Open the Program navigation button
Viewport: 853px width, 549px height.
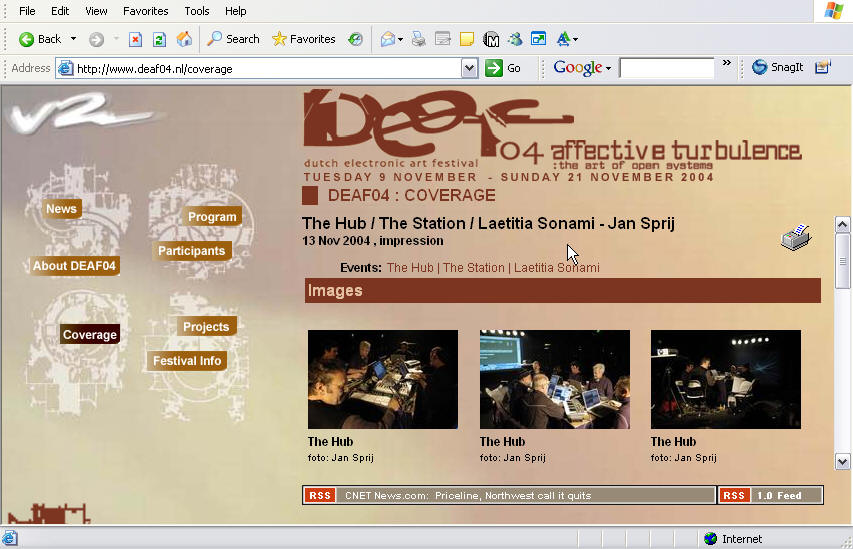[212, 217]
